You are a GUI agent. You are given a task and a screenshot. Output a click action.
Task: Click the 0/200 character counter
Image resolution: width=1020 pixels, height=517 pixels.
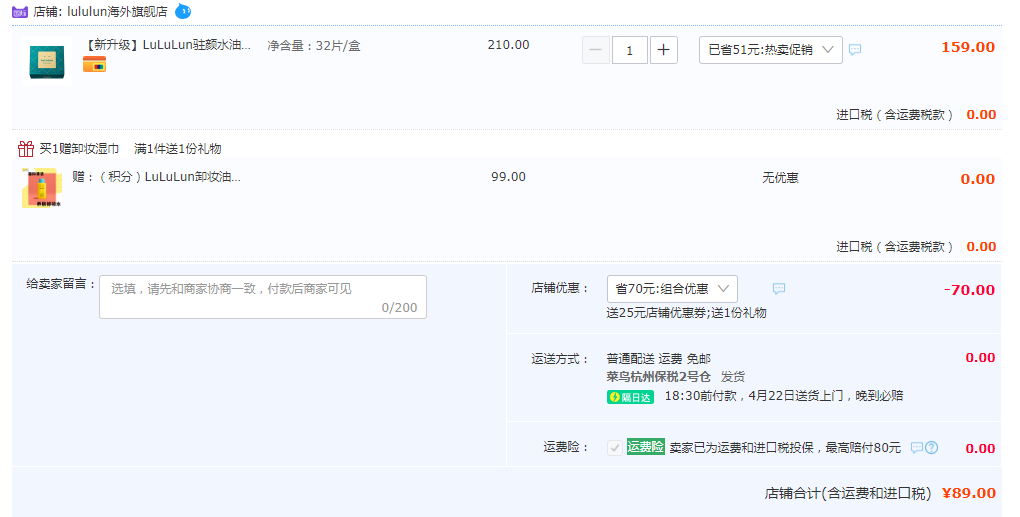point(399,308)
